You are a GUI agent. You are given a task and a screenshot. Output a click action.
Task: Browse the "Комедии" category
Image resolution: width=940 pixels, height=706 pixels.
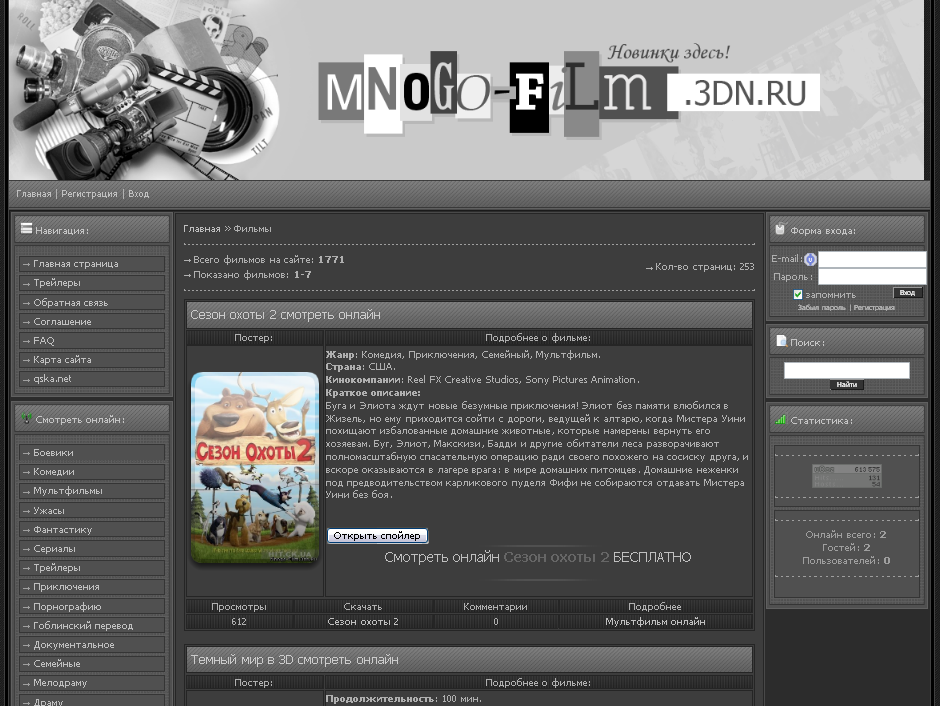tap(92, 472)
